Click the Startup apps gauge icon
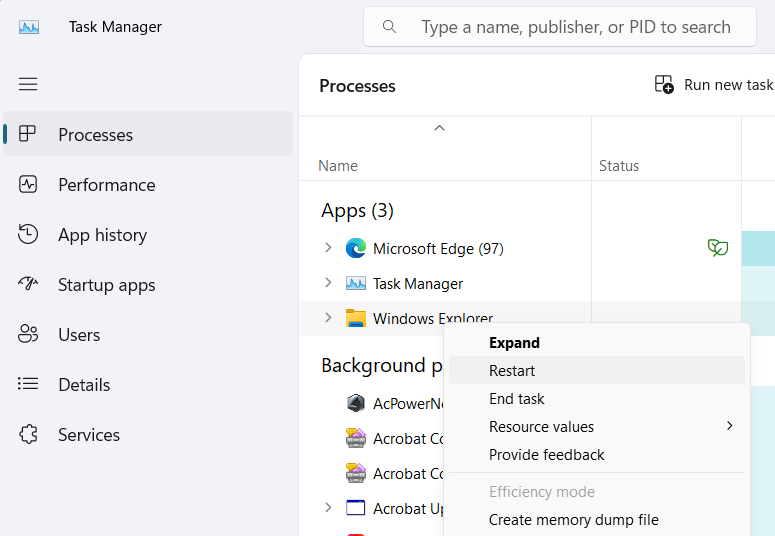The width and height of the screenshot is (775, 536). [x=28, y=283]
